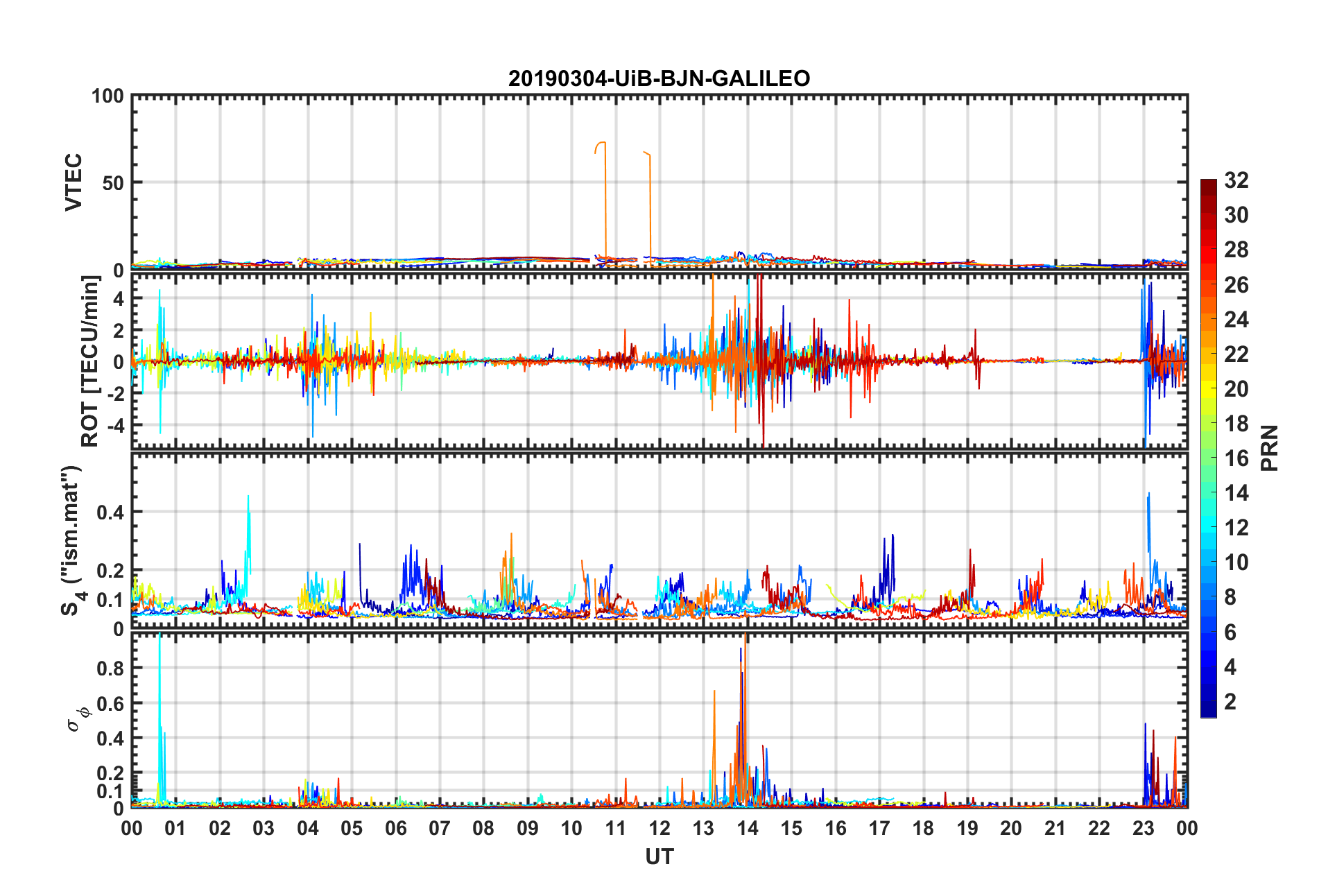Click colorbar tick label 12
Screen dimensions: 1319x896
[x=1236, y=527]
